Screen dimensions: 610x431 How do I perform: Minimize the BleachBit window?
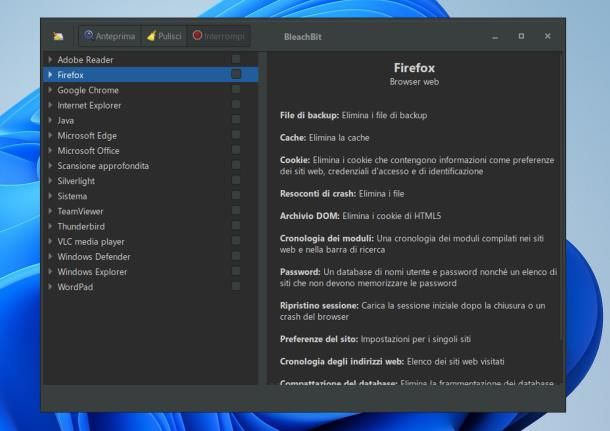pos(495,37)
